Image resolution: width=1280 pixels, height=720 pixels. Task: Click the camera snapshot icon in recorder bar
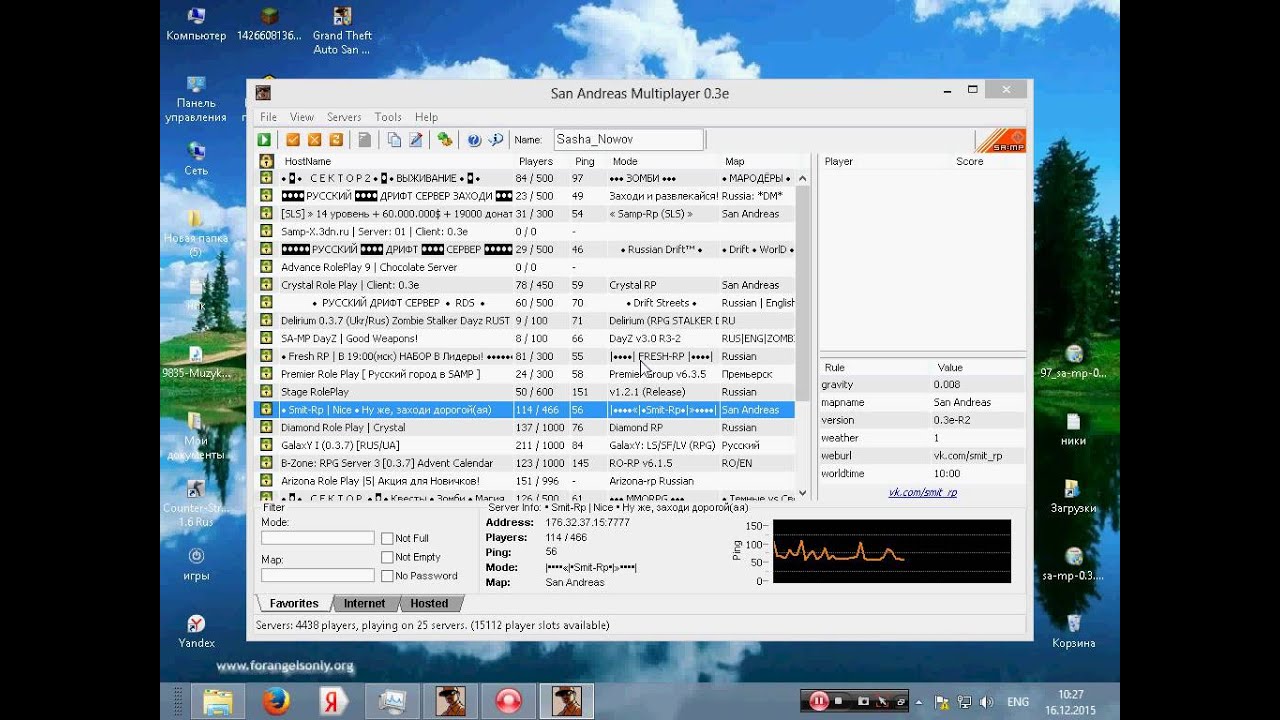coord(863,701)
